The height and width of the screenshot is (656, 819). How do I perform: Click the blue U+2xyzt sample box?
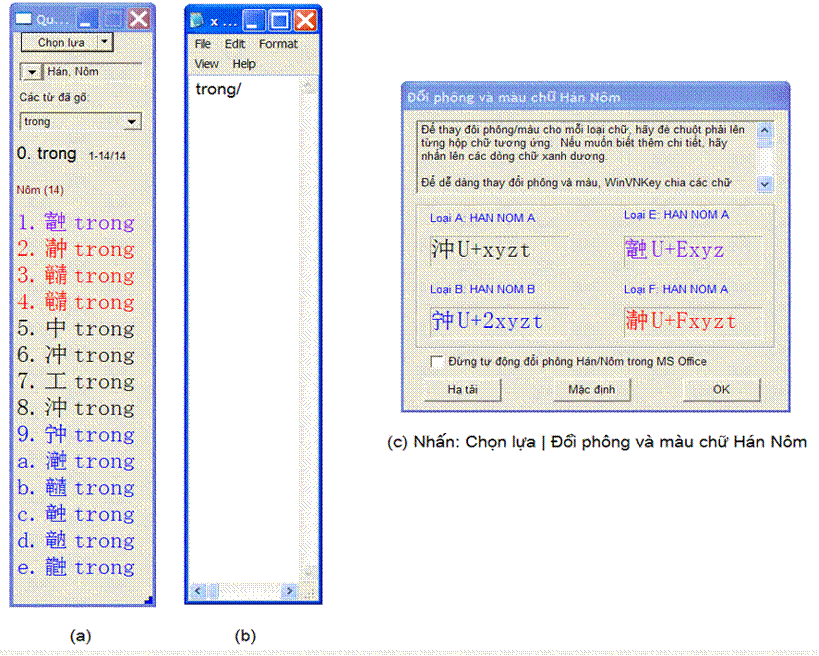[x=499, y=321]
